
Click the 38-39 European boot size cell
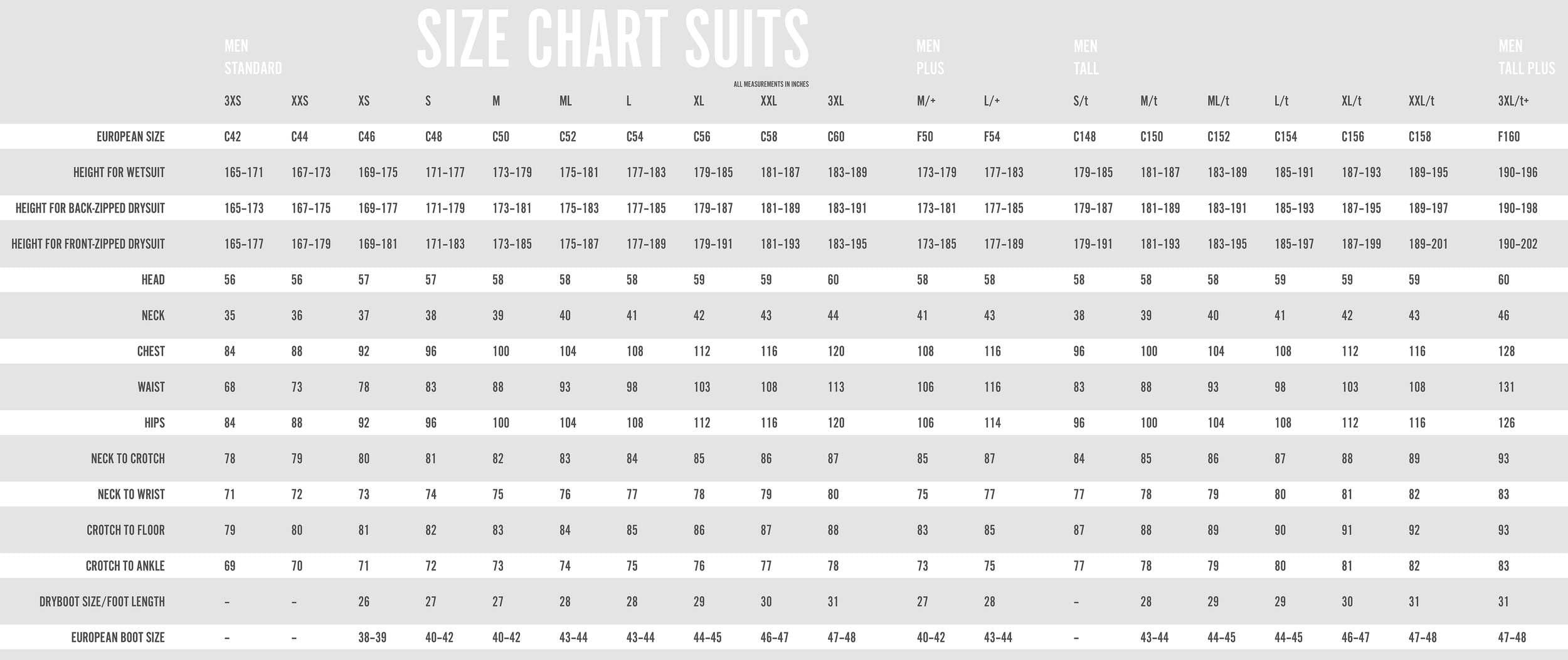tap(372, 637)
